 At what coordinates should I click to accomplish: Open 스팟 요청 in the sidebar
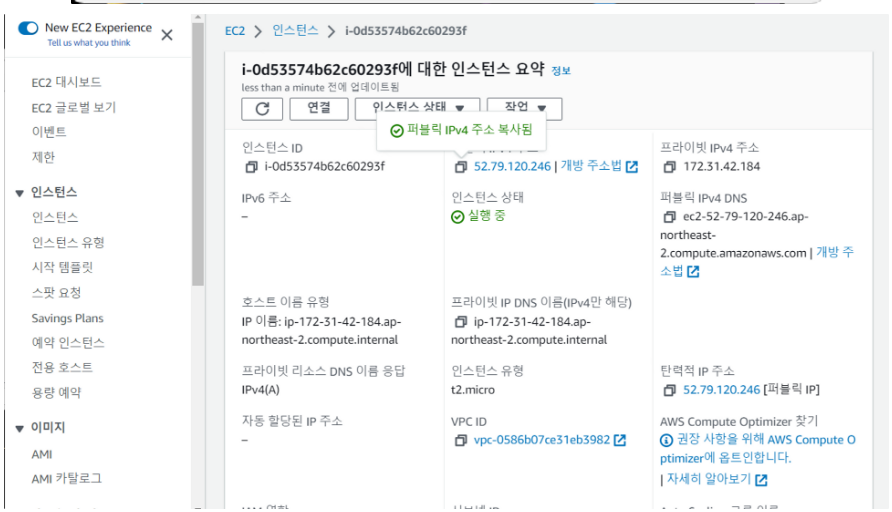click(56, 293)
